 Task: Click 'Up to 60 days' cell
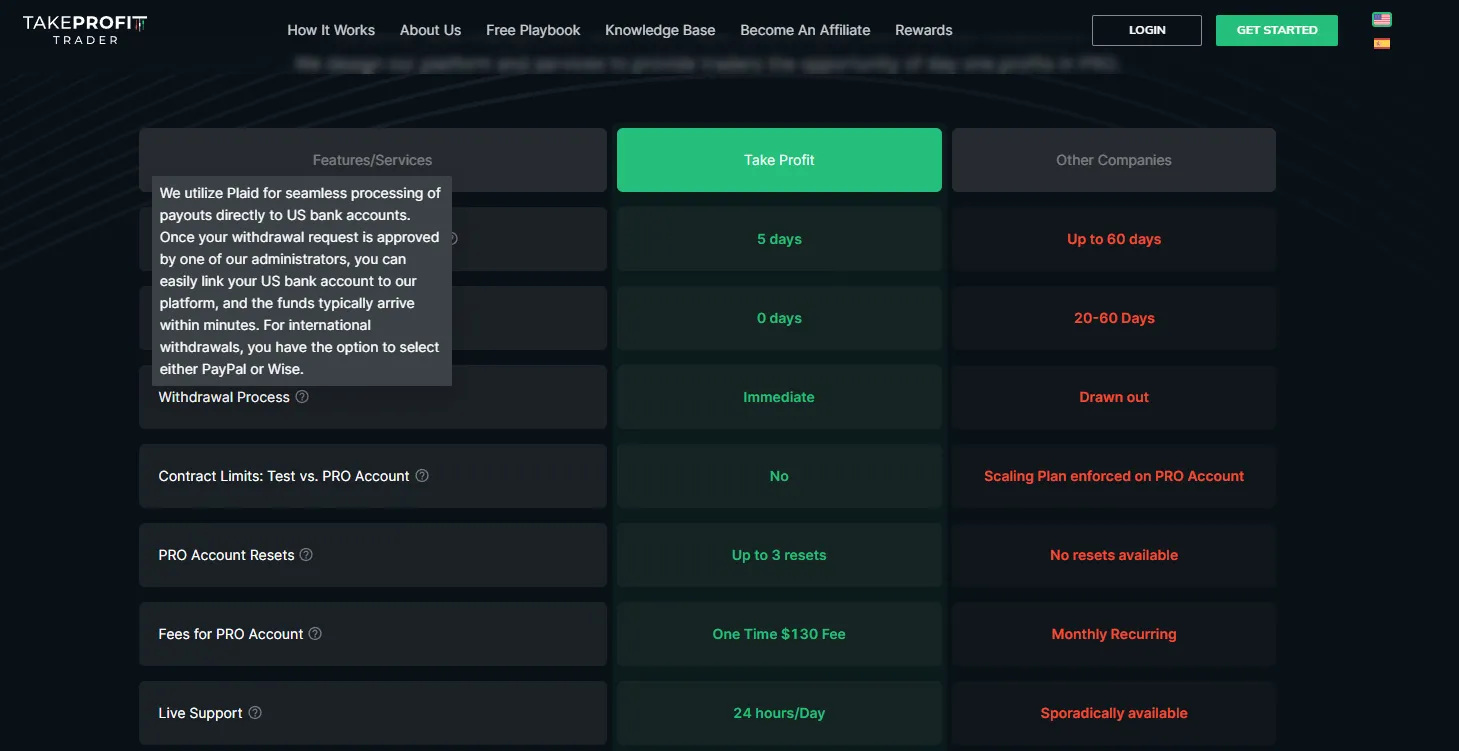(1114, 239)
